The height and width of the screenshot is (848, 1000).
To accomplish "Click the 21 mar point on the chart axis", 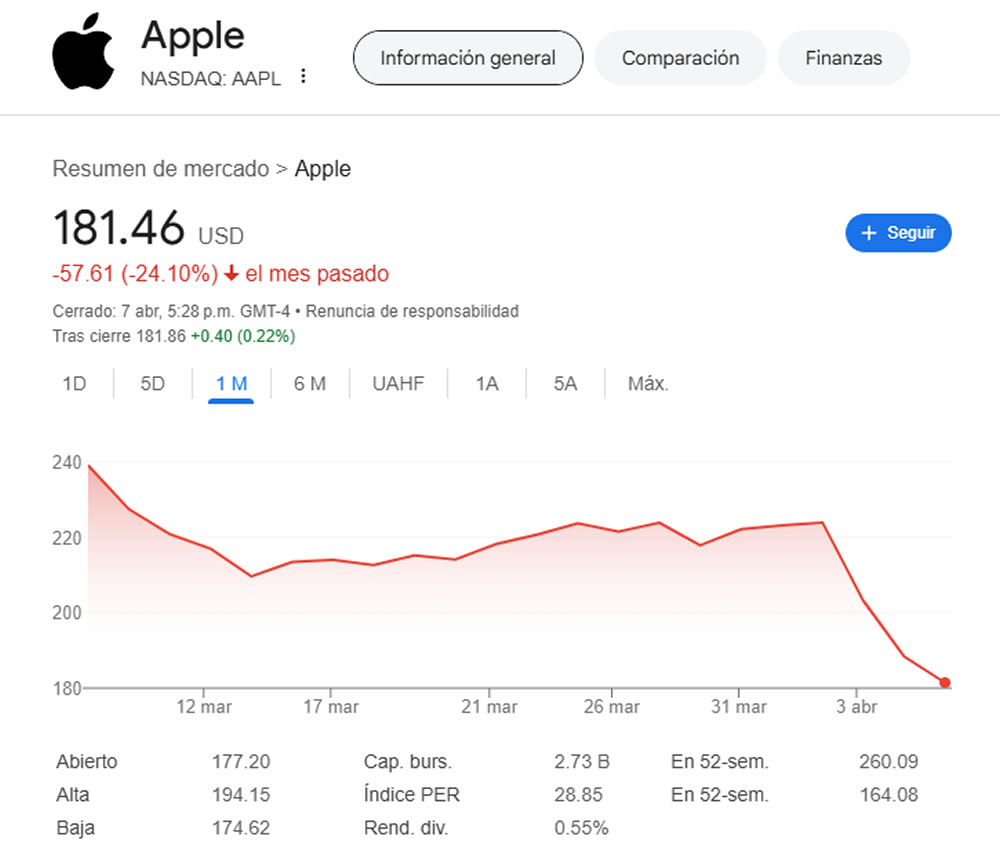I will click(x=489, y=706).
